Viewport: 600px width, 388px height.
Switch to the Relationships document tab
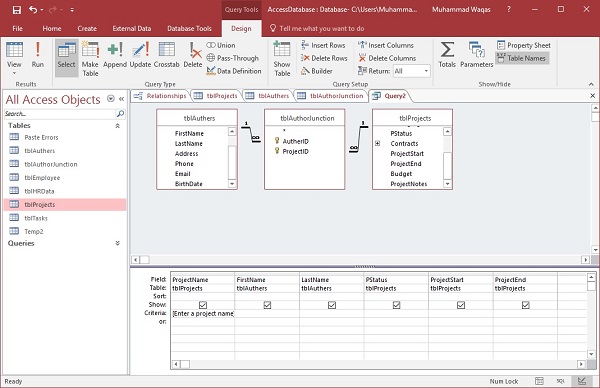(160, 96)
